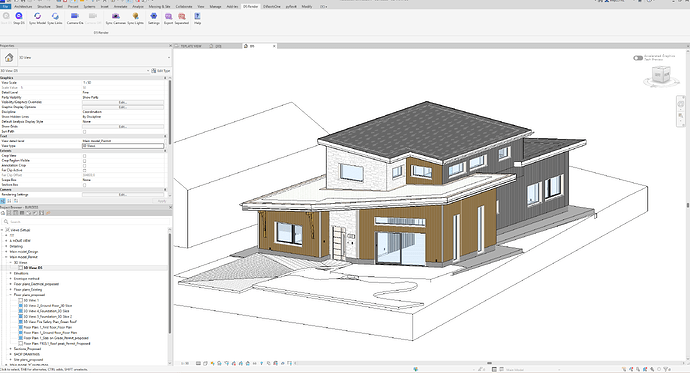This screenshot has height=373, width=690.
Task: Collapse the Extents properties section
Action: pyautogui.click(x=165, y=151)
